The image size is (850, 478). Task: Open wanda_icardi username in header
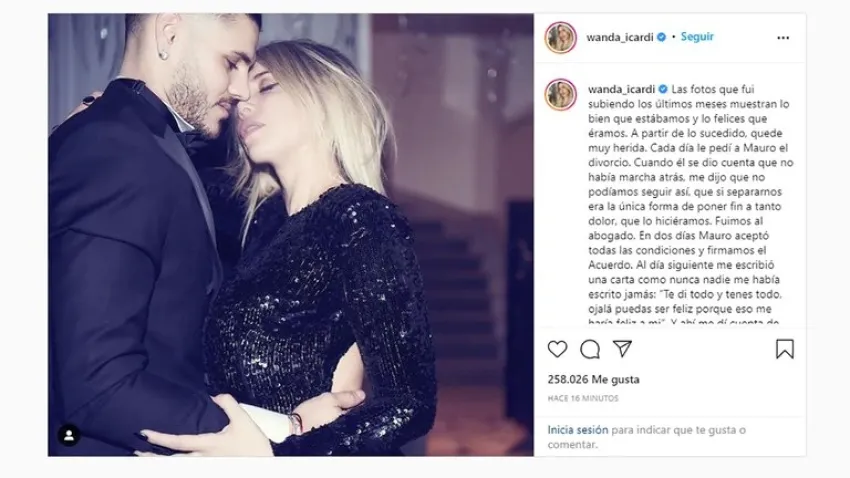pos(620,37)
